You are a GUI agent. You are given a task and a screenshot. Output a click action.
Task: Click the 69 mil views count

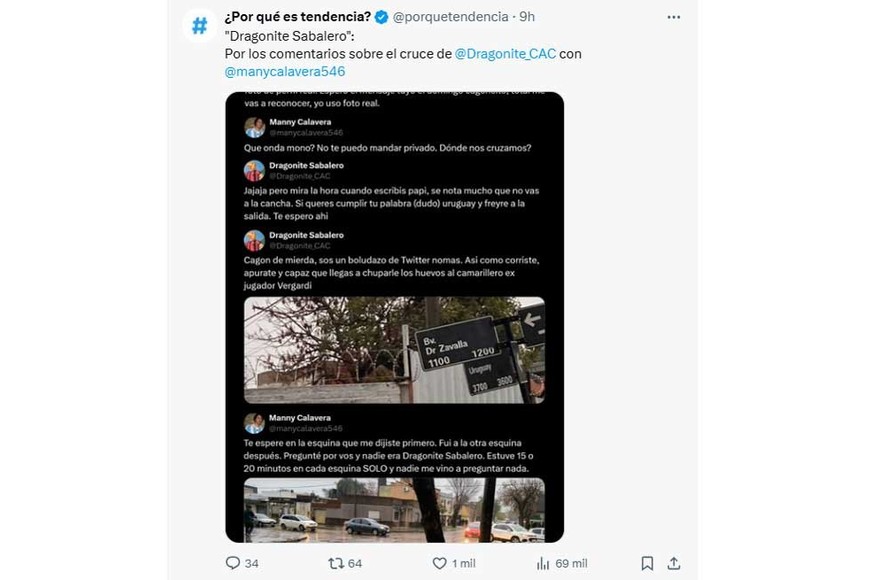click(571, 563)
